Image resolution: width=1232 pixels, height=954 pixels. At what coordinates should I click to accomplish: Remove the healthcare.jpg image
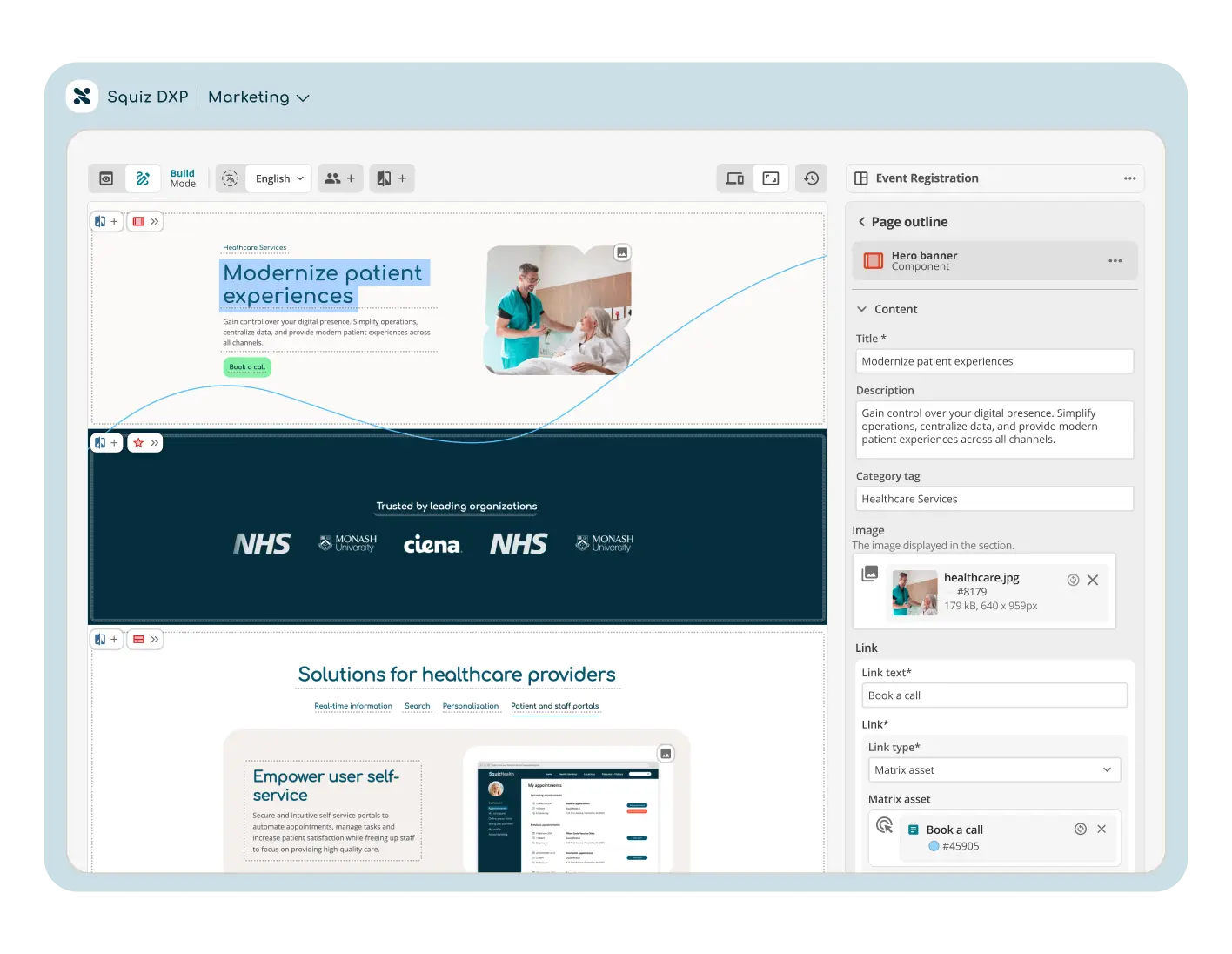[1093, 581]
